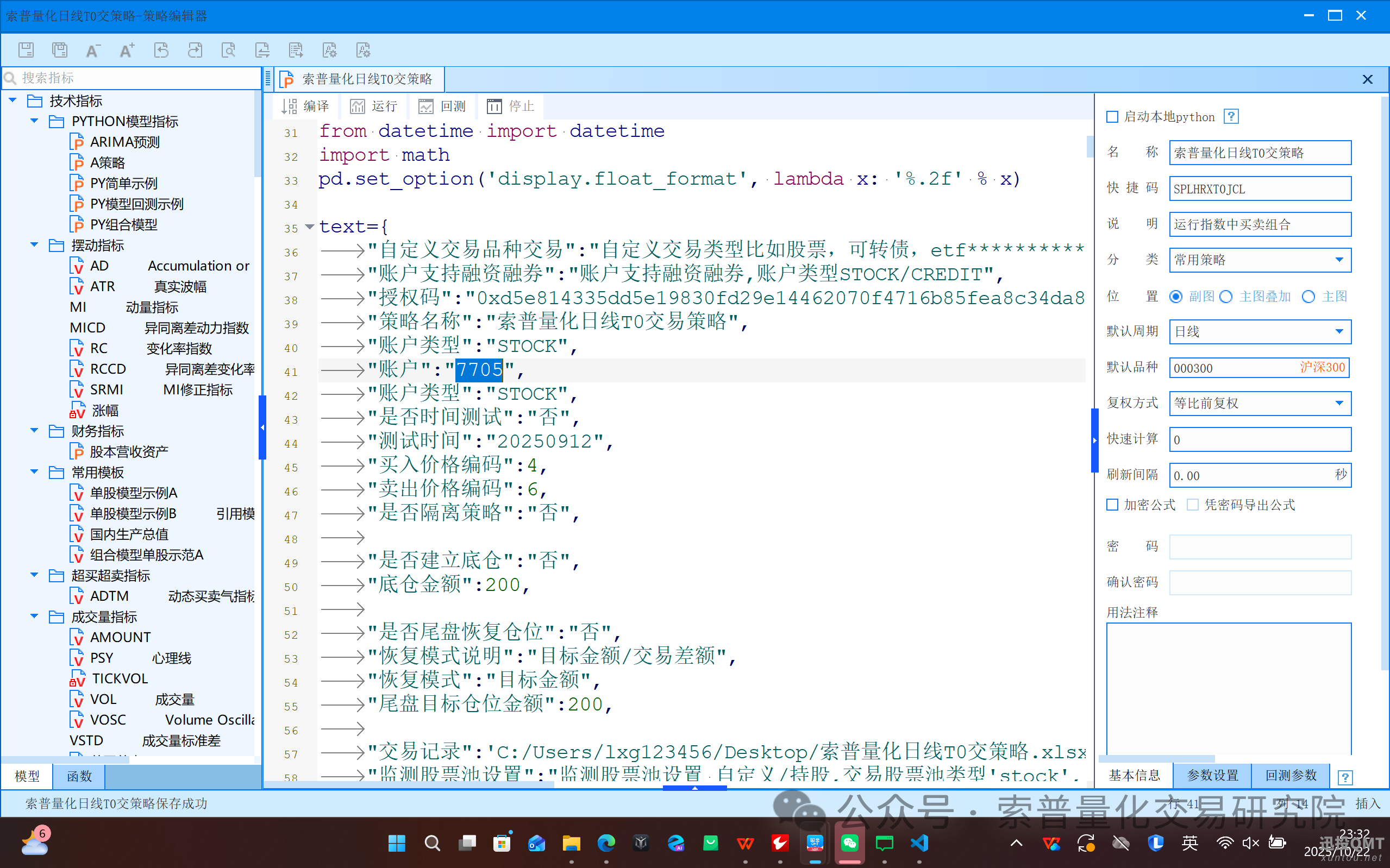This screenshot has height=868, width=1390.
Task: Enable the 启动本地python checkbox
Action: pos(1112,117)
